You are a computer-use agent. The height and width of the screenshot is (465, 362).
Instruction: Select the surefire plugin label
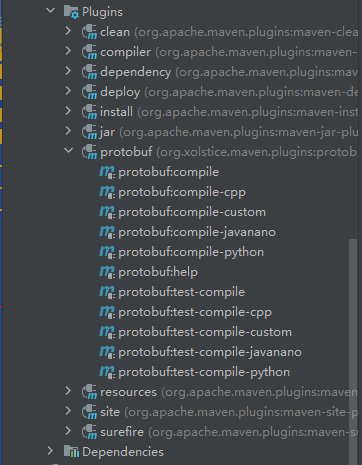click(122, 432)
